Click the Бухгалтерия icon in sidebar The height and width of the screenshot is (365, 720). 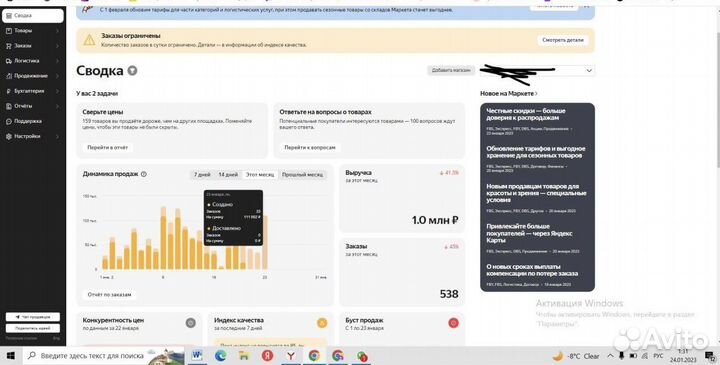coord(9,91)
